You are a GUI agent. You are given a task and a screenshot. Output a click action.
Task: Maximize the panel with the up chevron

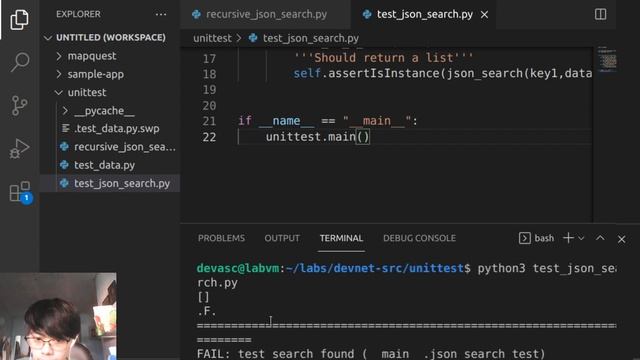(x=600, y=238)
